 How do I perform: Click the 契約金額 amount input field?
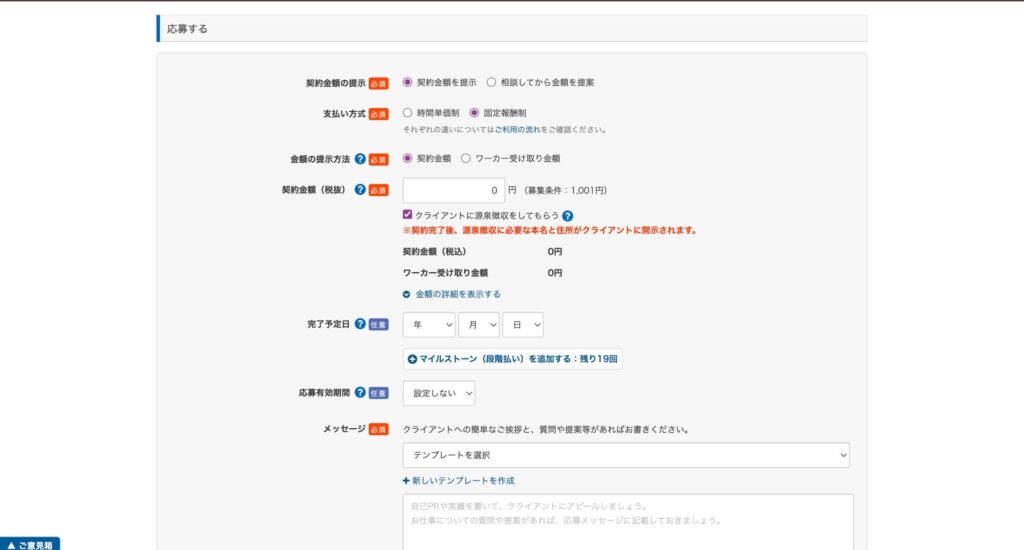(x=453, y=190)
